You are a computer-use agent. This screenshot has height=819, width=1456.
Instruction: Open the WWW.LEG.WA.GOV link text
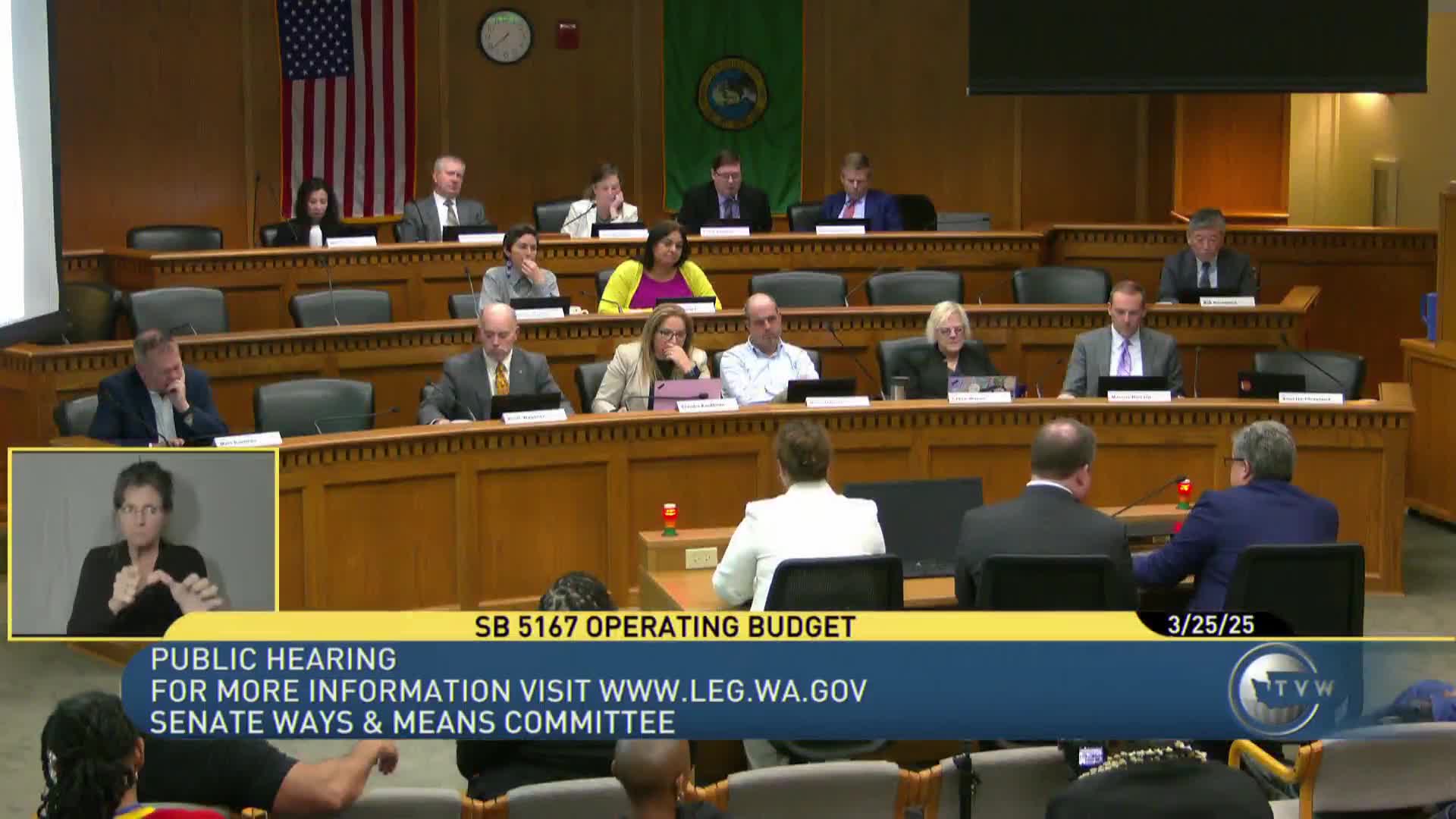(x=733, y=691)
